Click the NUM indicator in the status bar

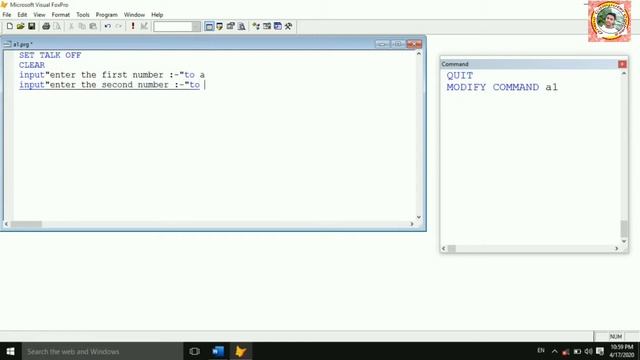616,337
